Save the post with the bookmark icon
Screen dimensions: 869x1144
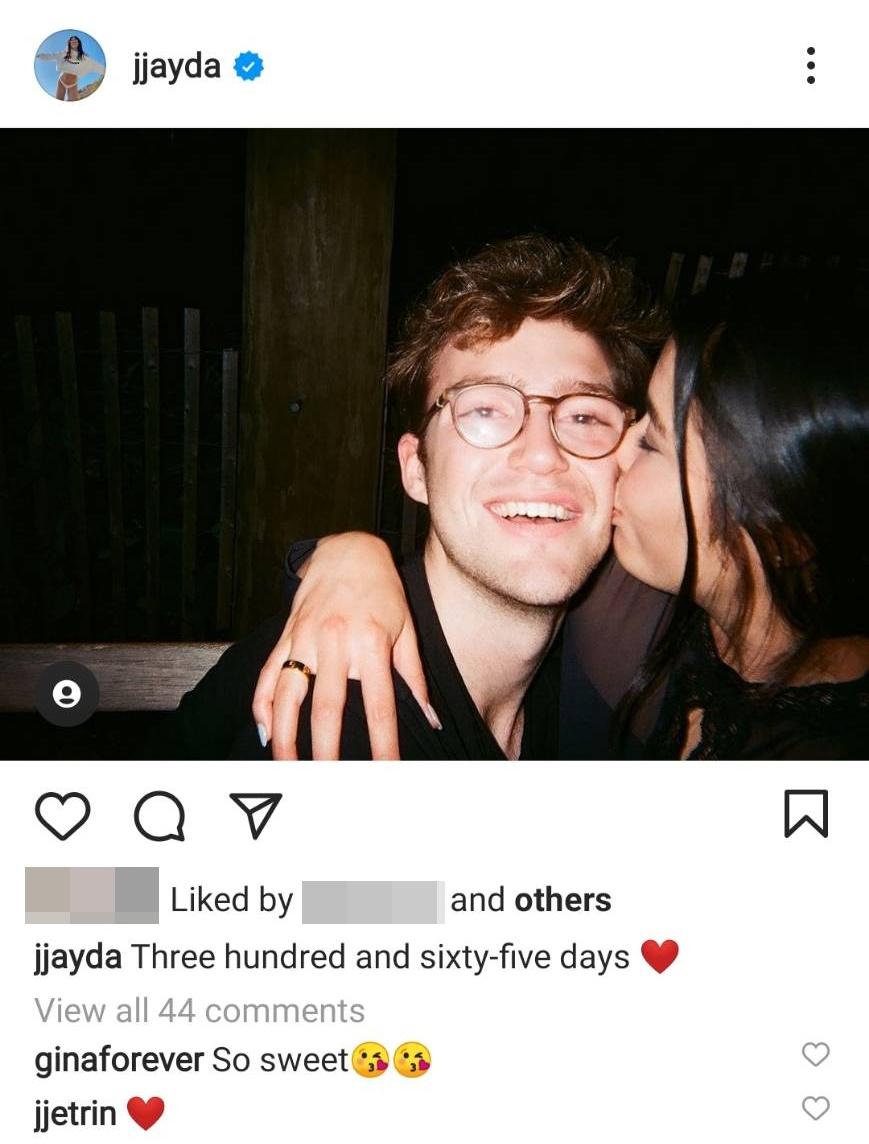point(806,813)
